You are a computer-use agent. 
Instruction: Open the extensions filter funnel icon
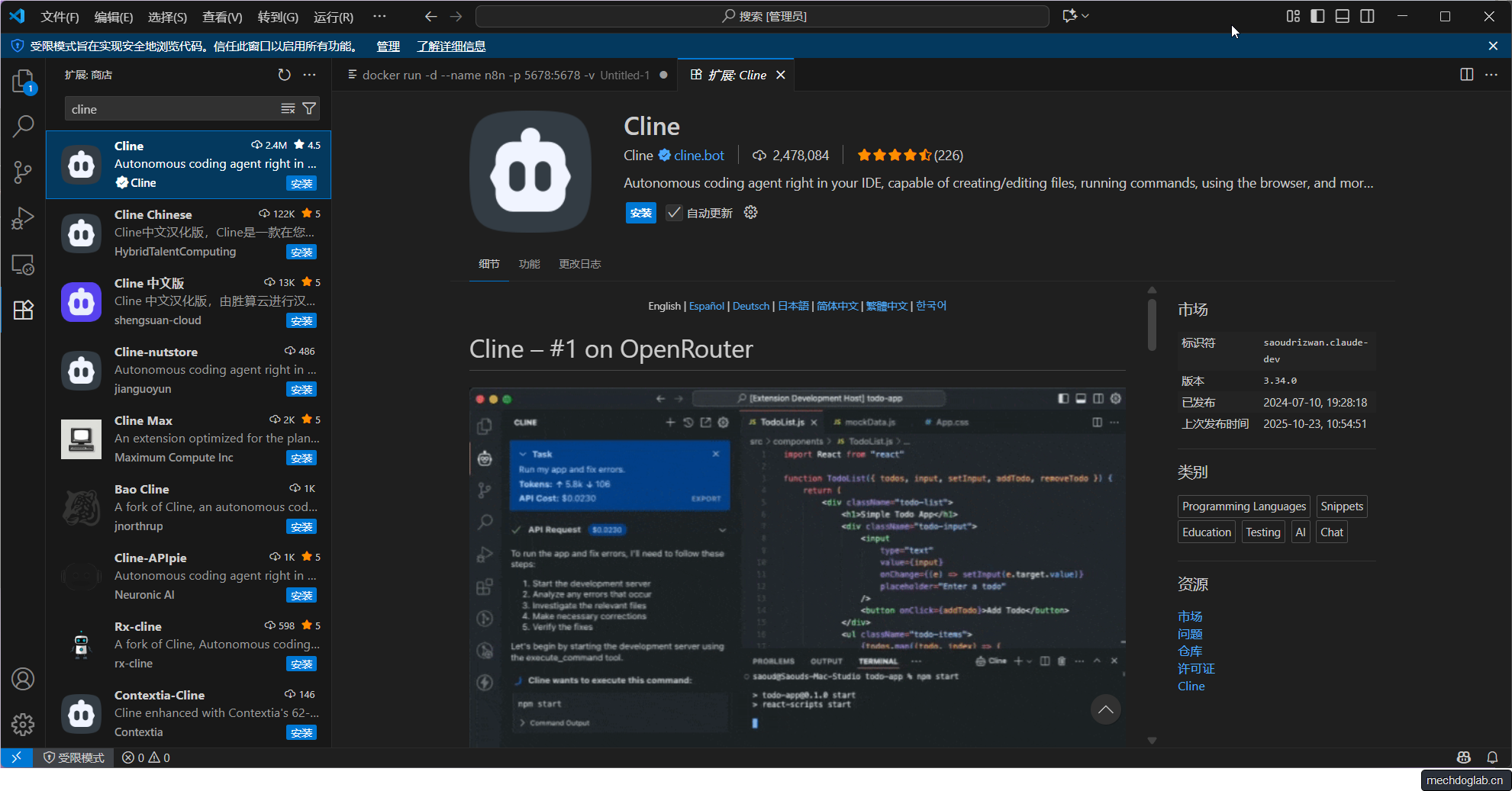click(x=309, y=108)
